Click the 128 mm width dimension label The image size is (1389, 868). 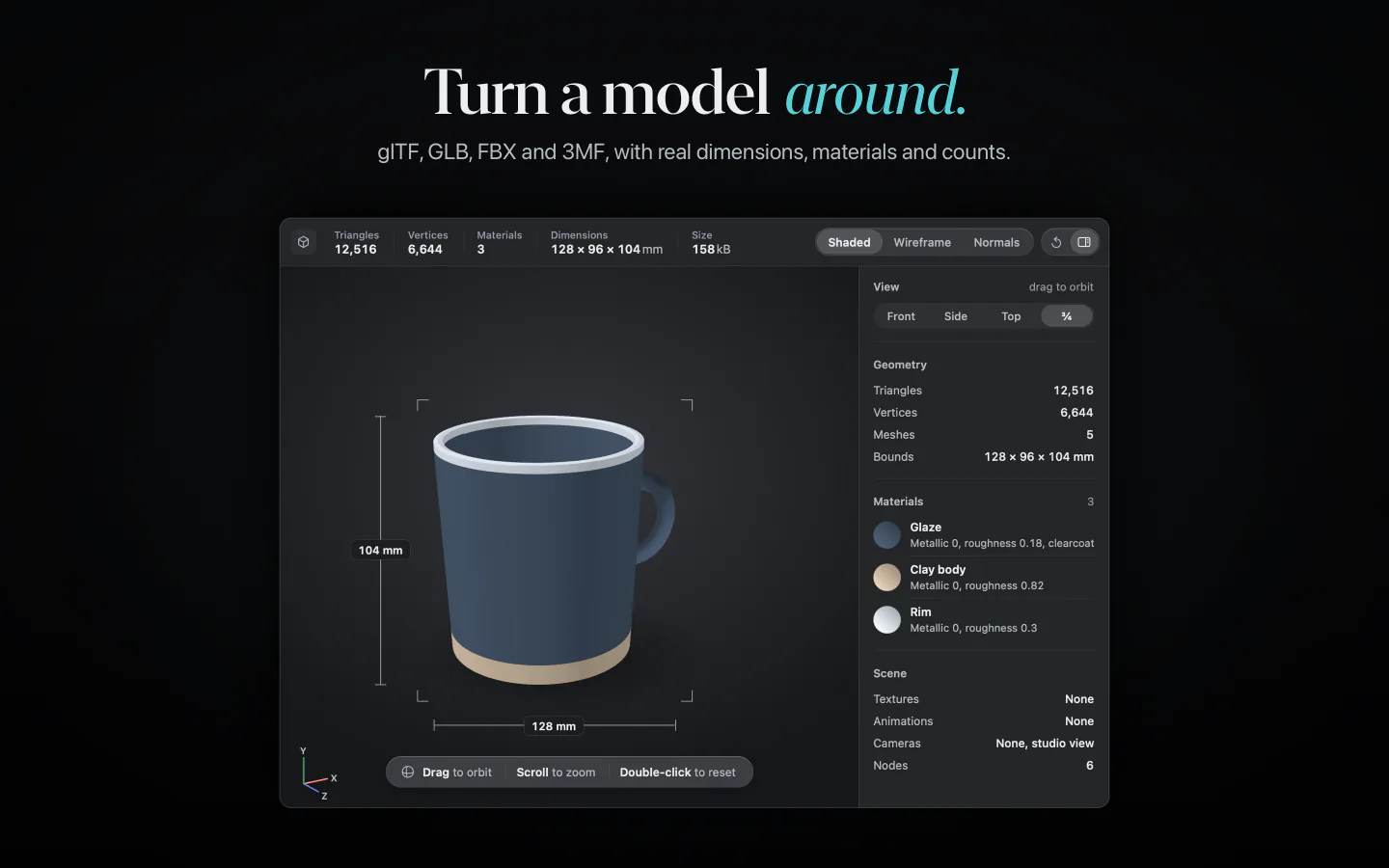(554, 726)
